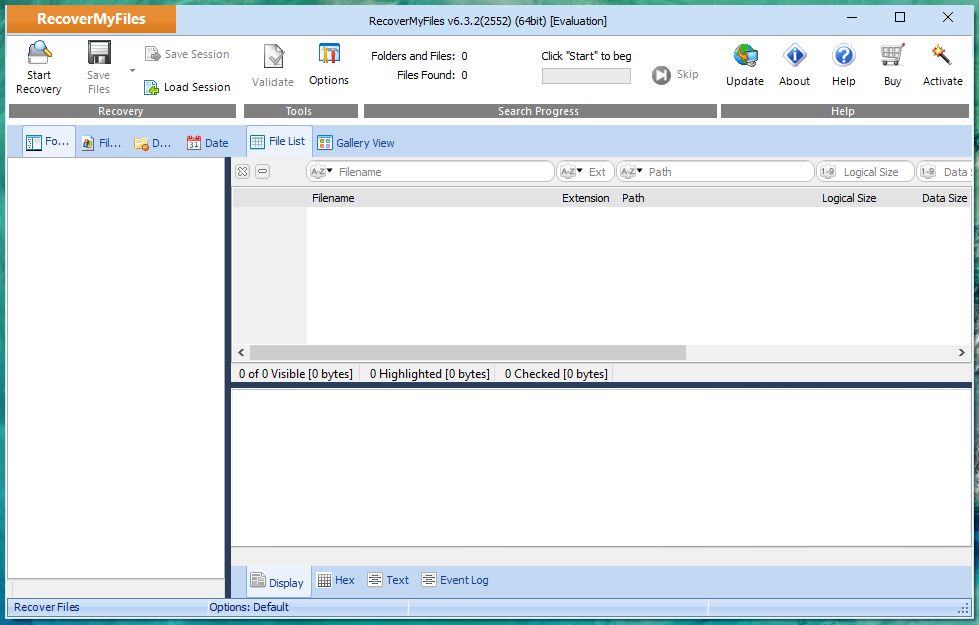The height and width of the screenshot is (625, 979).
Task: Open the Path filter dropdown arrow
Action: pos(640,171)
